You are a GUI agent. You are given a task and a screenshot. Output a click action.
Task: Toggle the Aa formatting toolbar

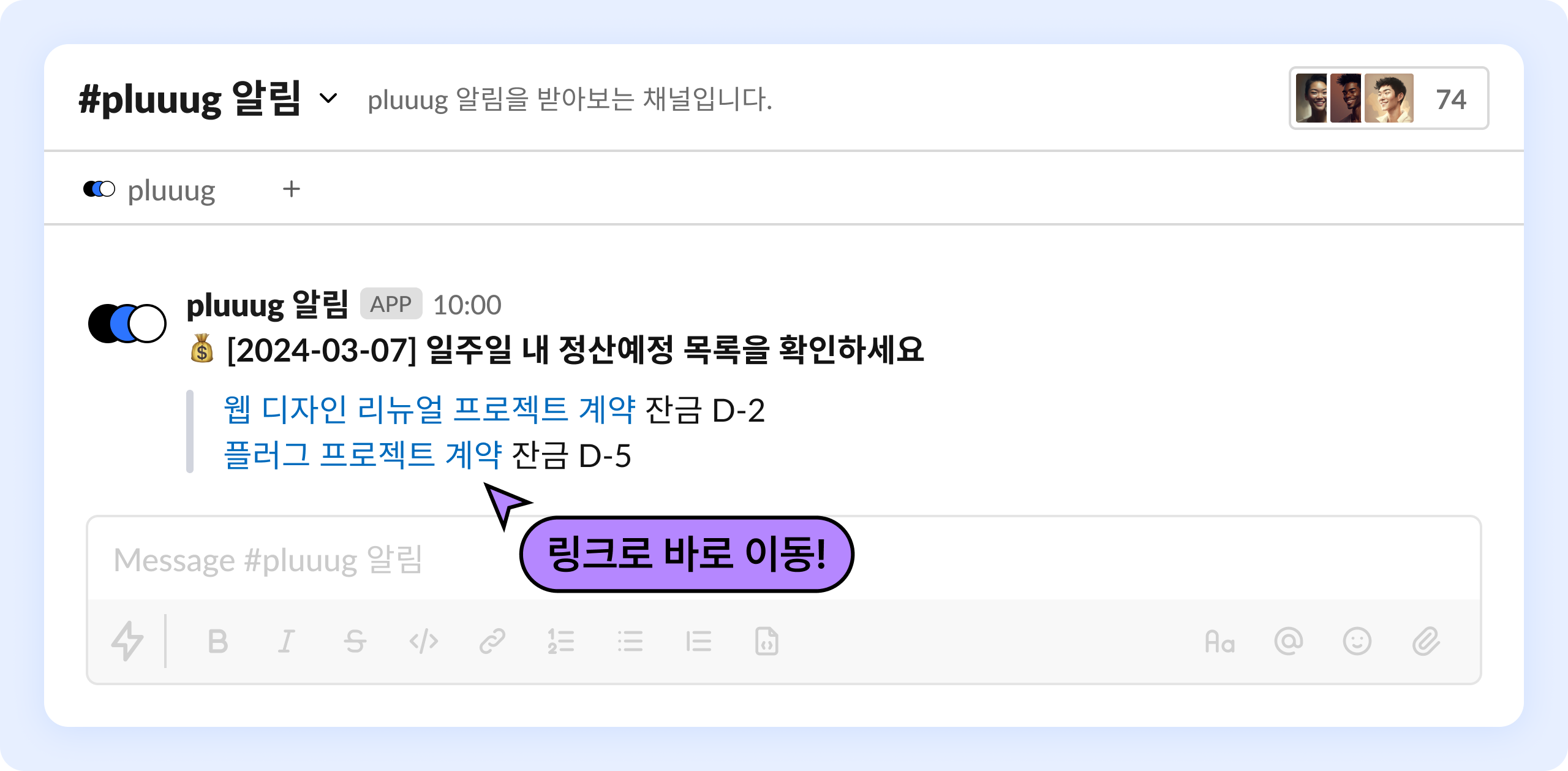pyautogui.click(x=1219, y=642)
